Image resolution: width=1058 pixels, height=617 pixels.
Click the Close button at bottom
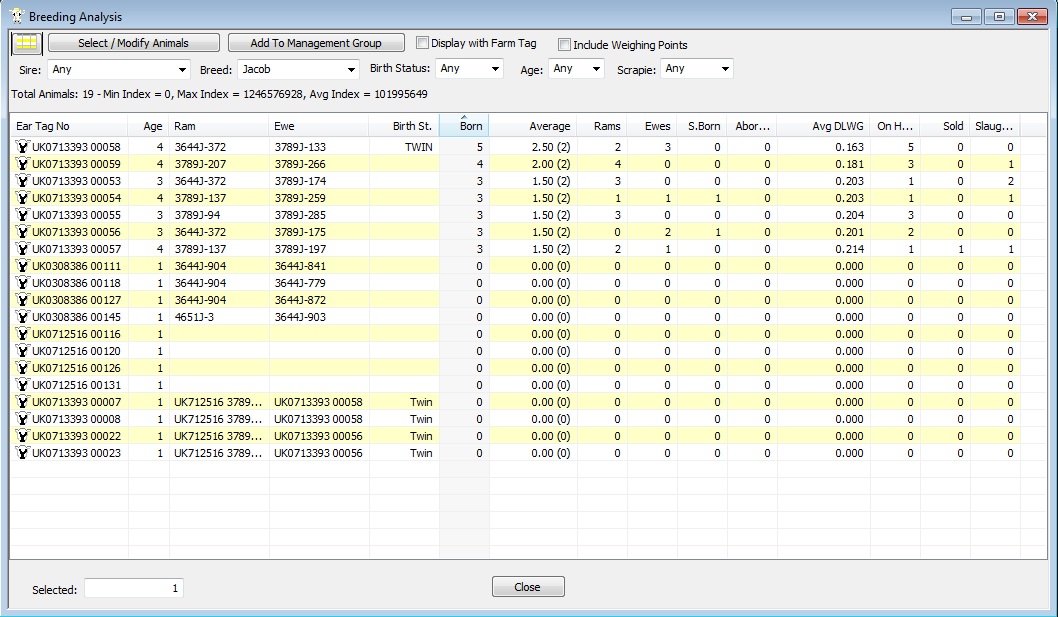pos(528,587)
